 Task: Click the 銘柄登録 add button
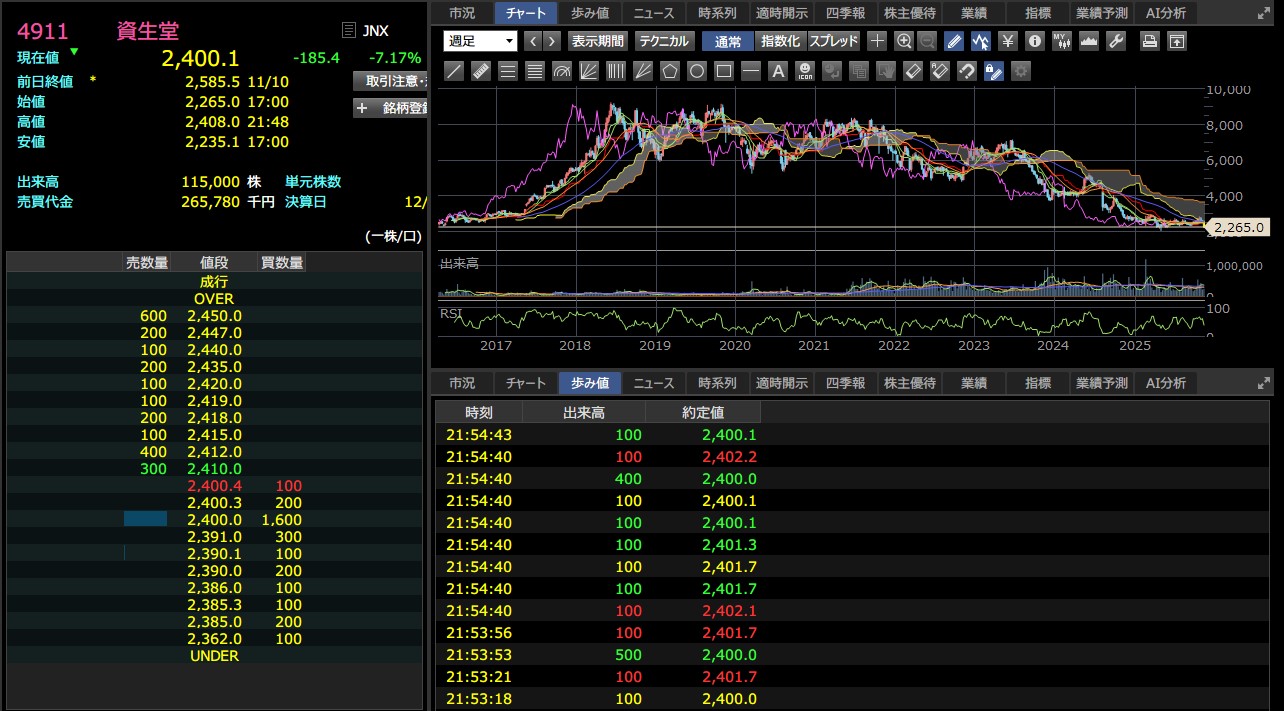[391, 108]
